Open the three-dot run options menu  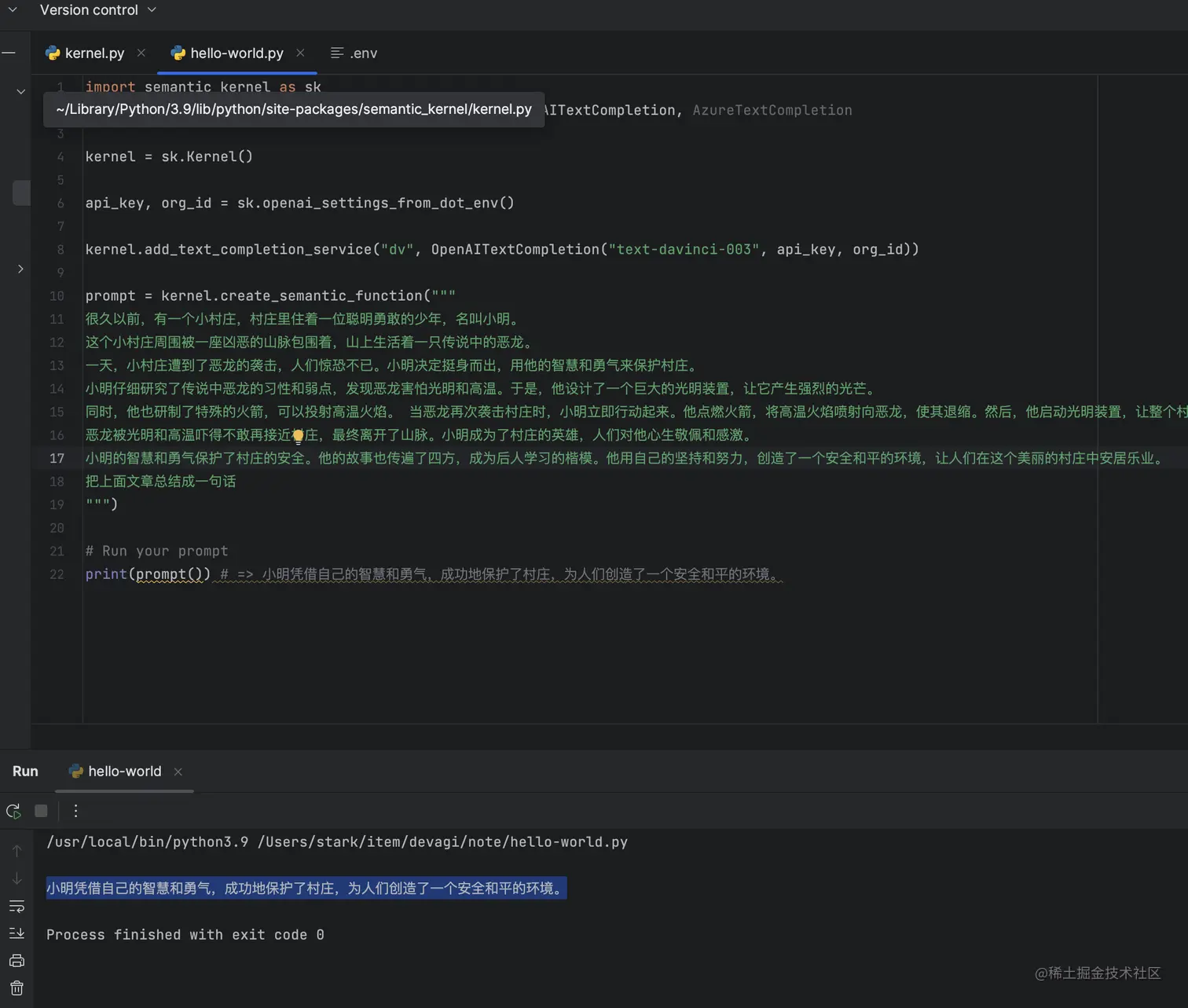point(75,811)
